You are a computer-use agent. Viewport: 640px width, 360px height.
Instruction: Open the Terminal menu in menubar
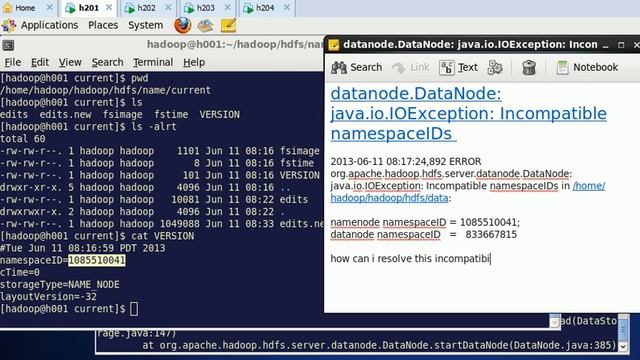(x=153, y=62)
